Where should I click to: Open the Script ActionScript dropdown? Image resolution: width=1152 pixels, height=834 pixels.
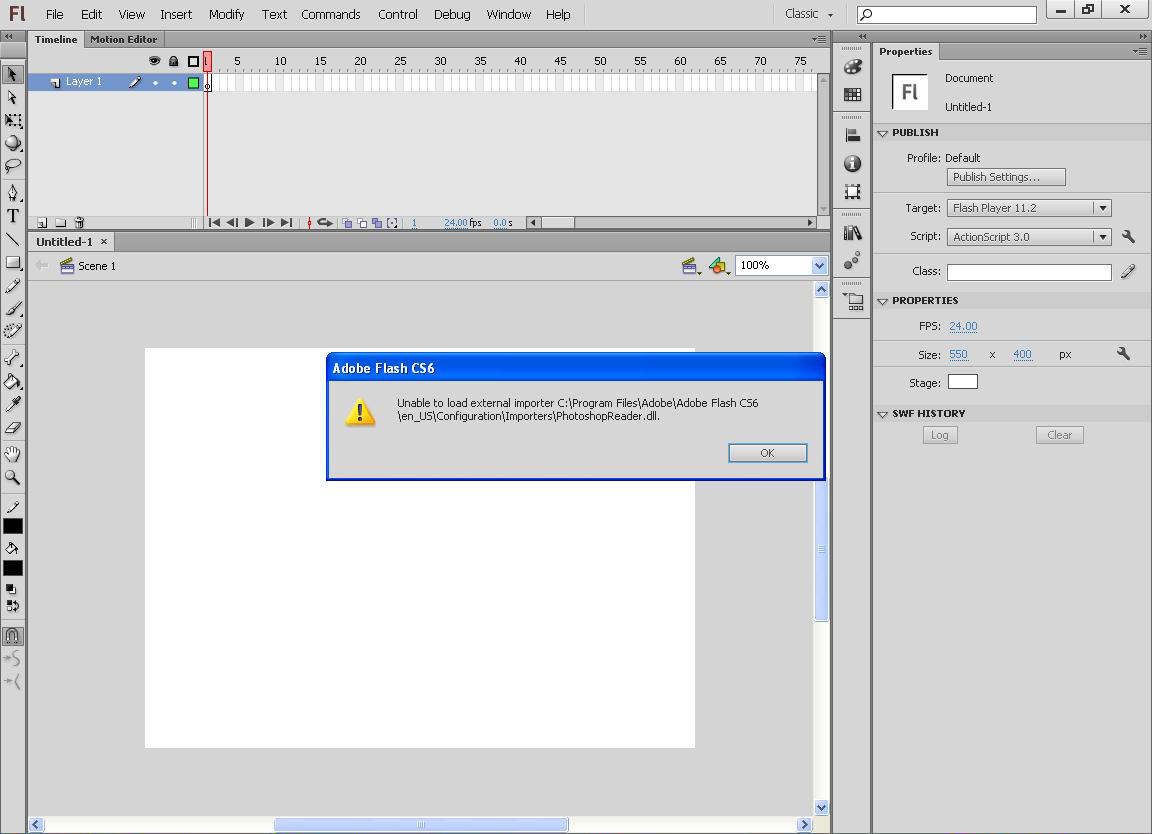[x=1102, y=237]
